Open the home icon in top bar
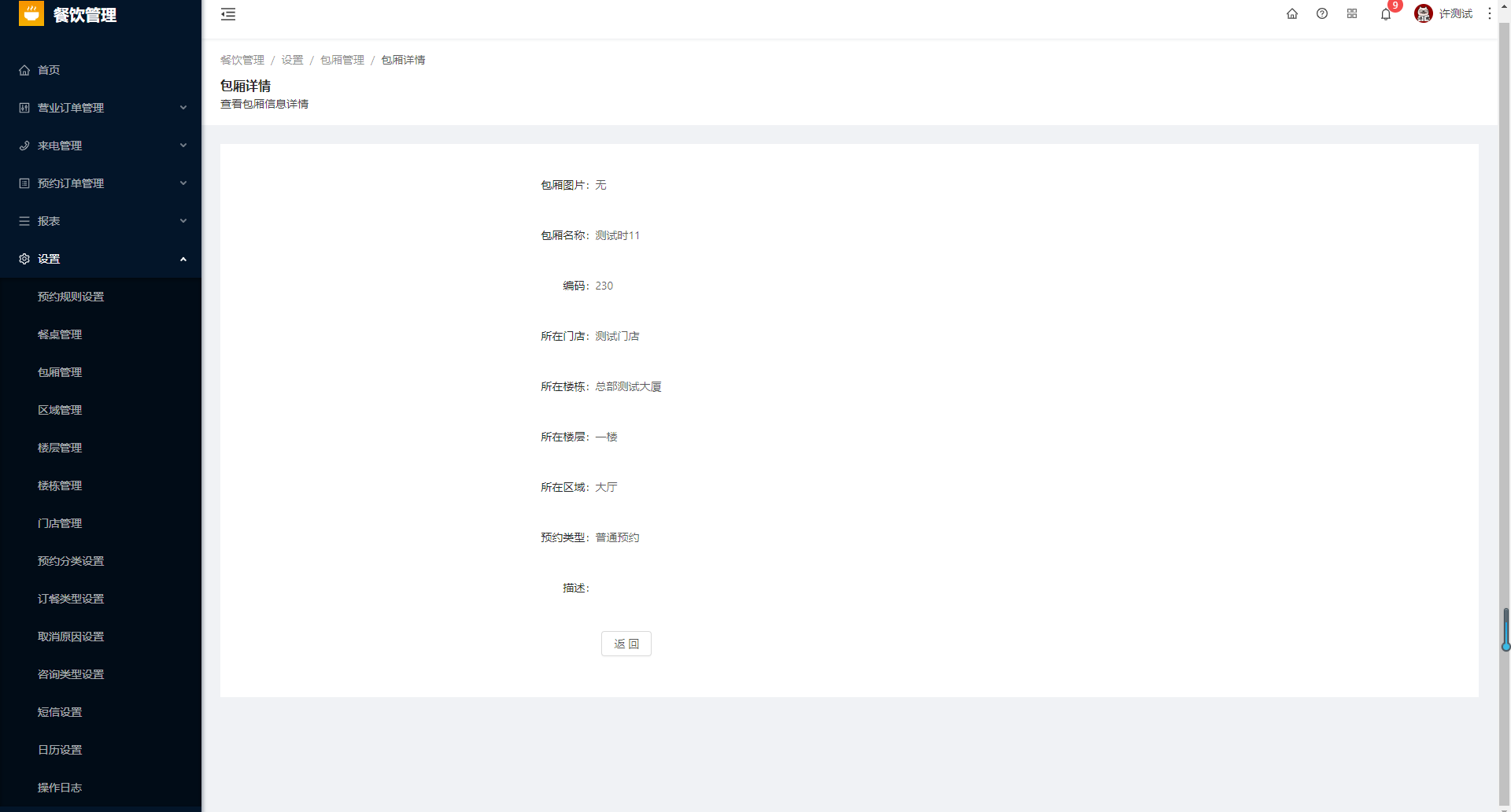 (1292, 13)
